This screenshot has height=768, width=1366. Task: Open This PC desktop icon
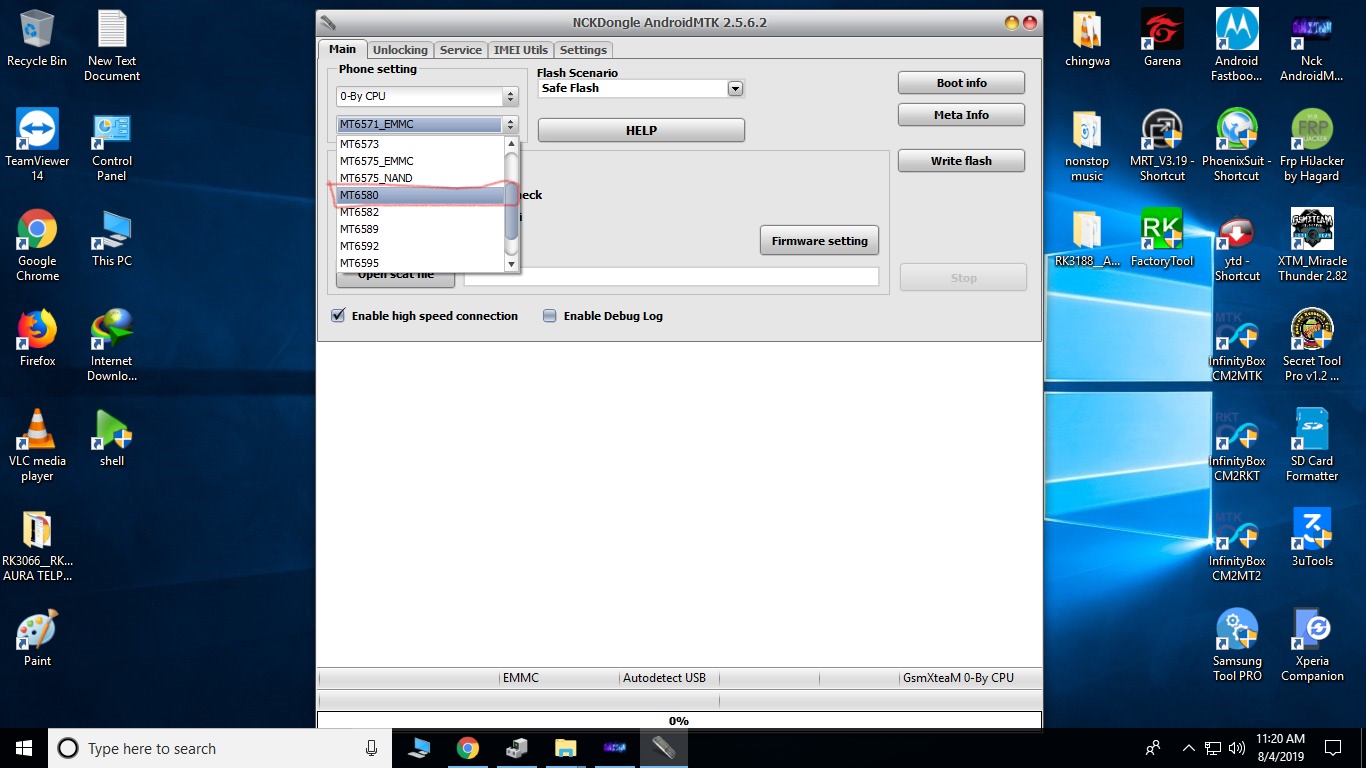point(112,238)
